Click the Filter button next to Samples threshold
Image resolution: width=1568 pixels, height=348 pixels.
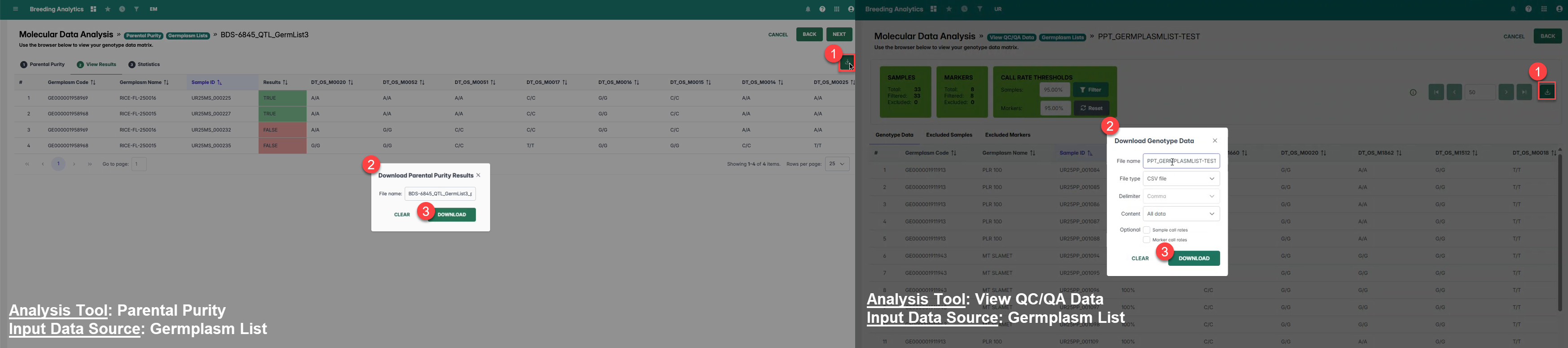pyautogui.click(x=1090, y=90)
